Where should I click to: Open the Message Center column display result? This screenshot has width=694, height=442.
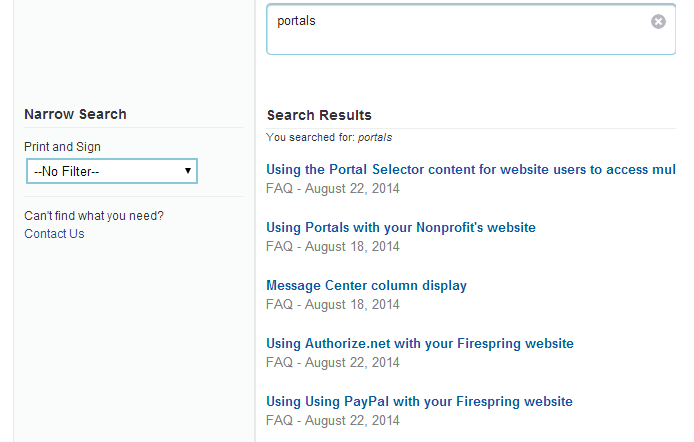click(x=366, y=286)
